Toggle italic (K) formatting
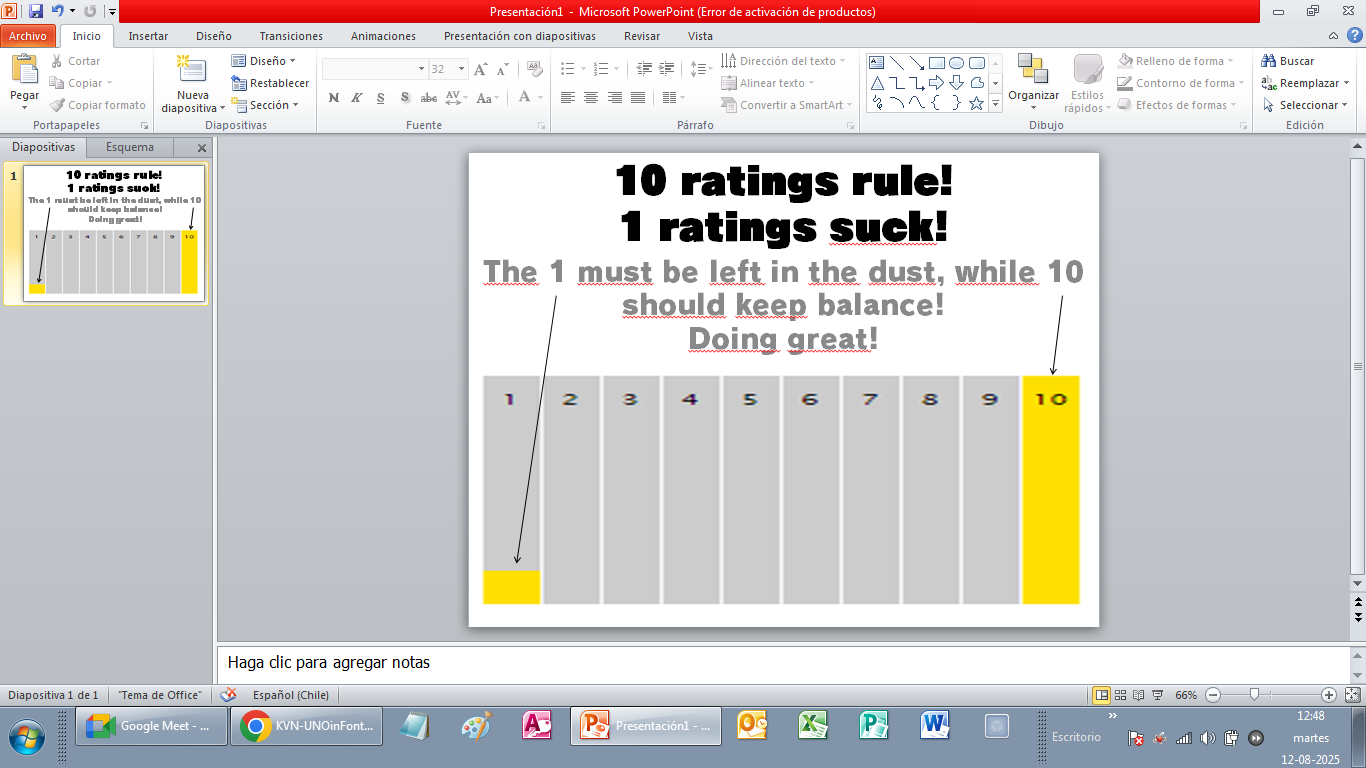 [x=357, y=98]
